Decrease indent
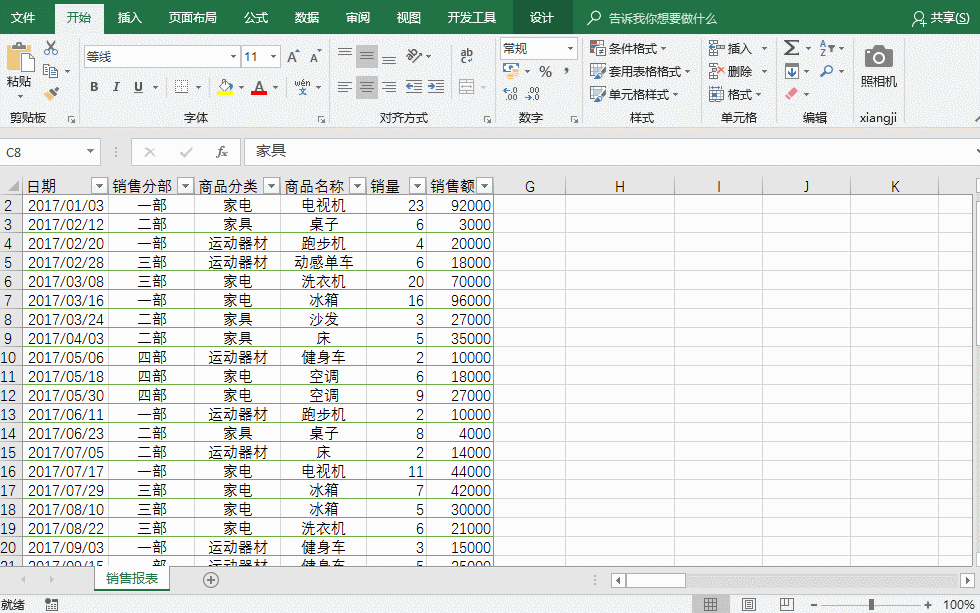980x613 pixels. click(414, 87)
